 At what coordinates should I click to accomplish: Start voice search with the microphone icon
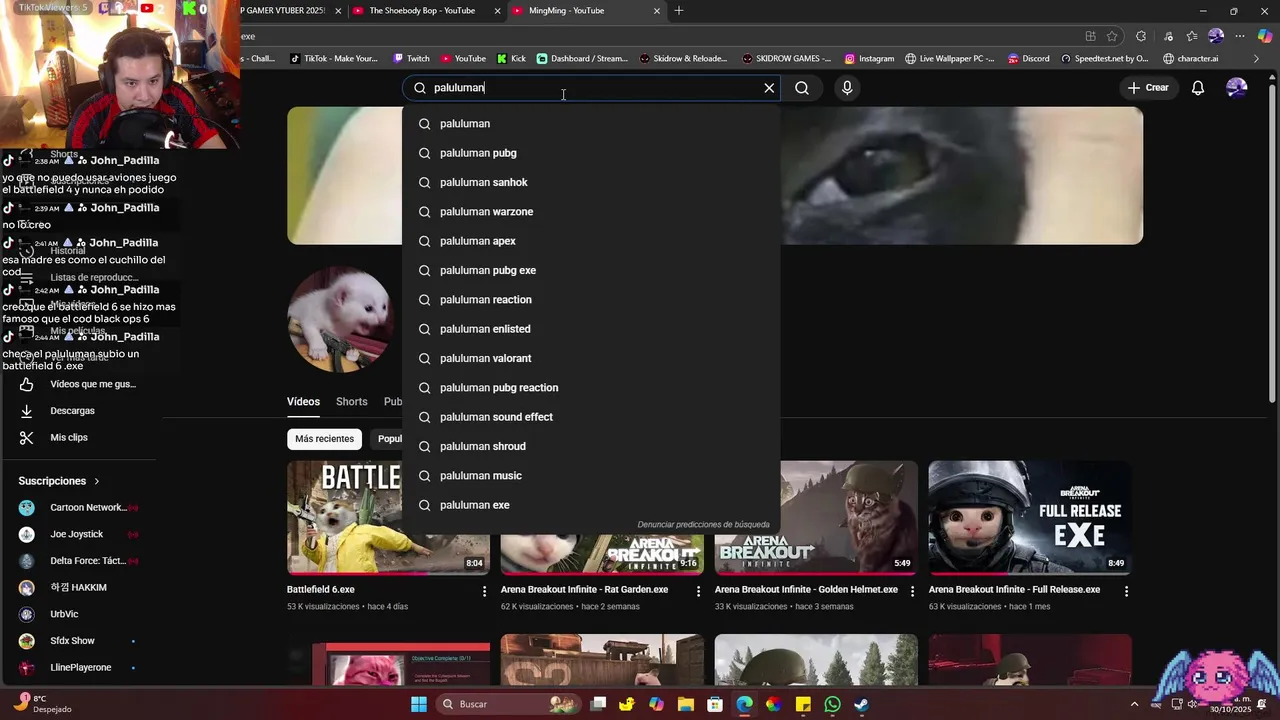(x=847, y=88)
